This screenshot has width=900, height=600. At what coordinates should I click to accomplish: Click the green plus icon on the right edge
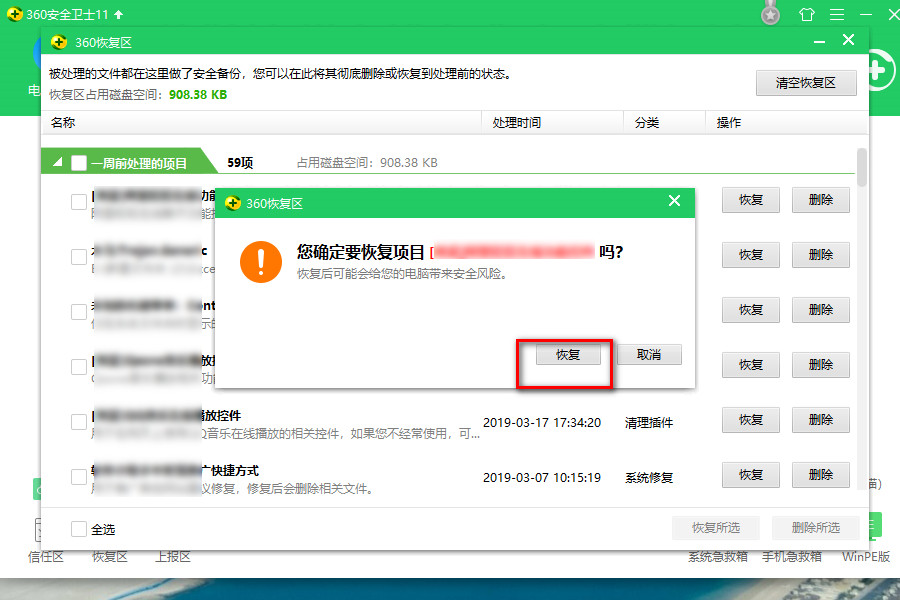click(877, 68)
